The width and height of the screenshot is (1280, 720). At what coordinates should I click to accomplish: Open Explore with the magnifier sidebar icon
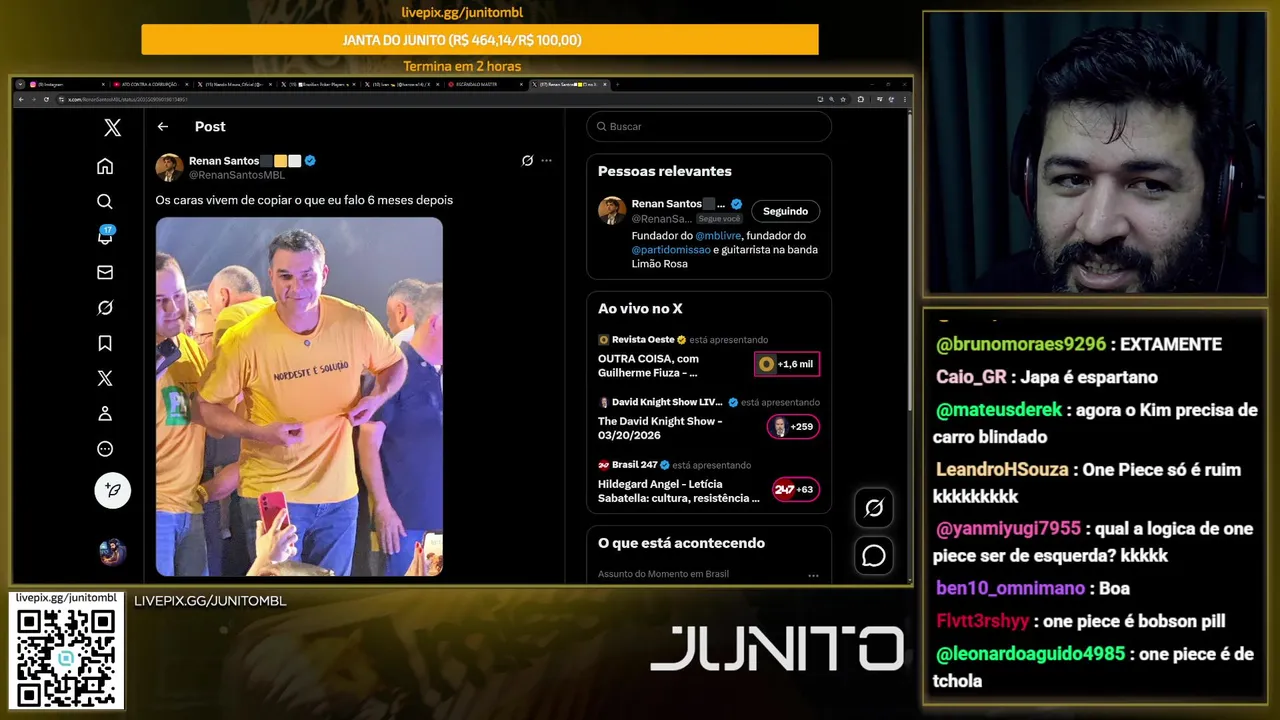tap(105, 201)
